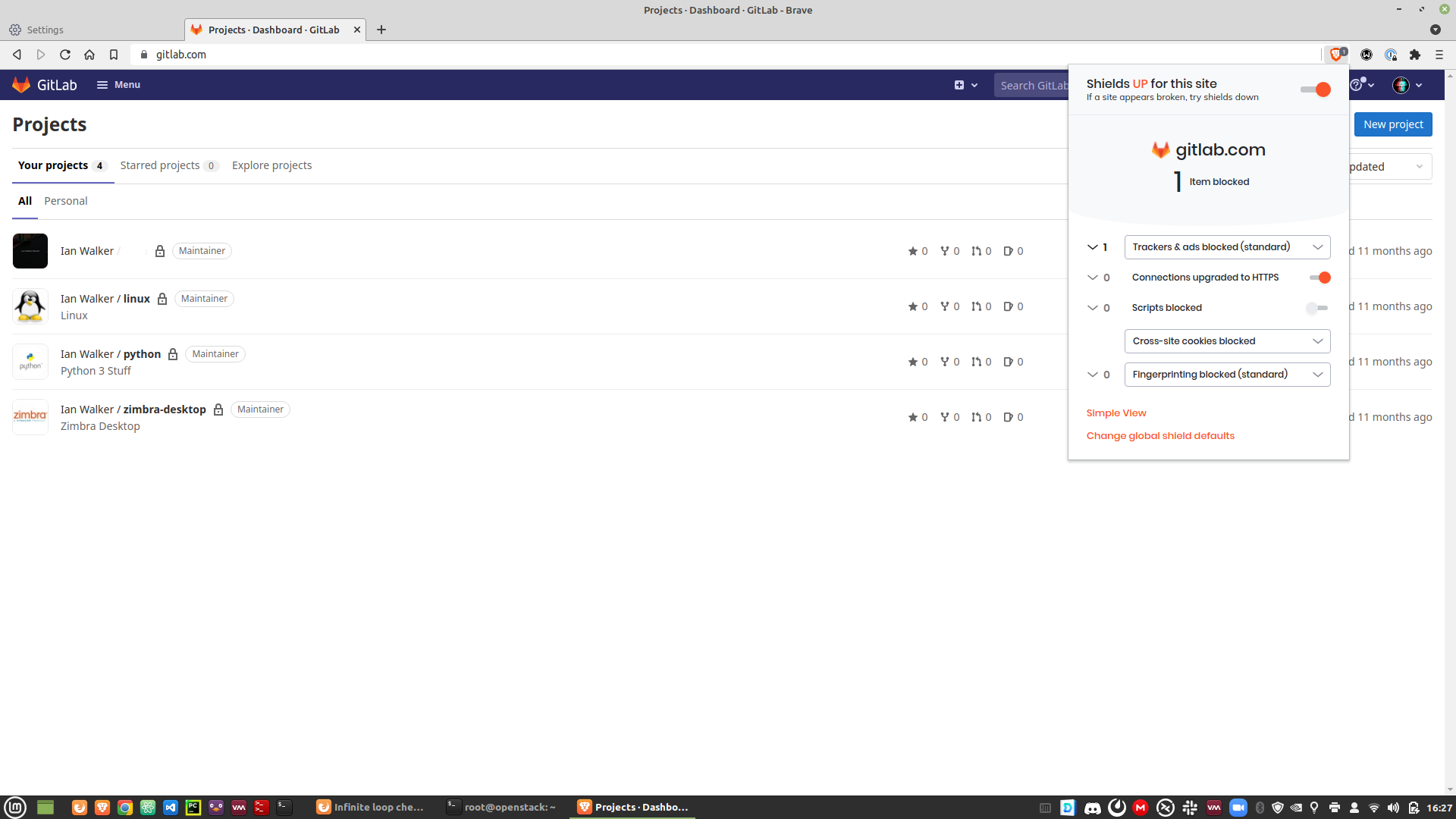Click the Brave Shields lion icon
The width and height of the screenshot is (1456, 819).
(x=1336, y=55)
